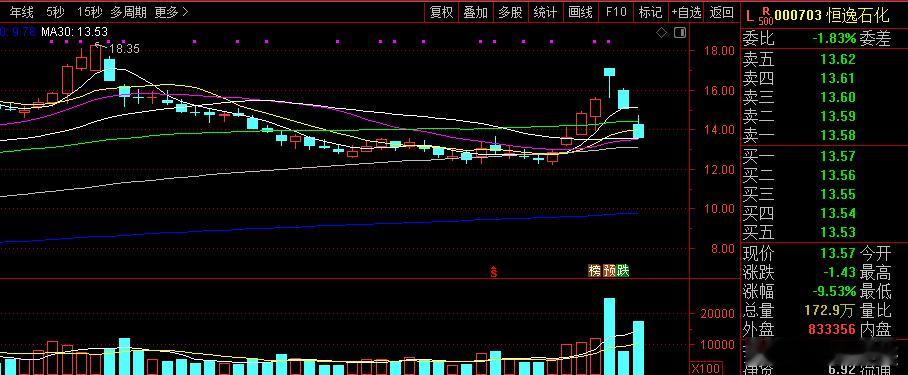Image resolution: width=908 pixels, height=375 pixels.
Task: Click the X100 volume unit label
Action: tap(706, 368)
